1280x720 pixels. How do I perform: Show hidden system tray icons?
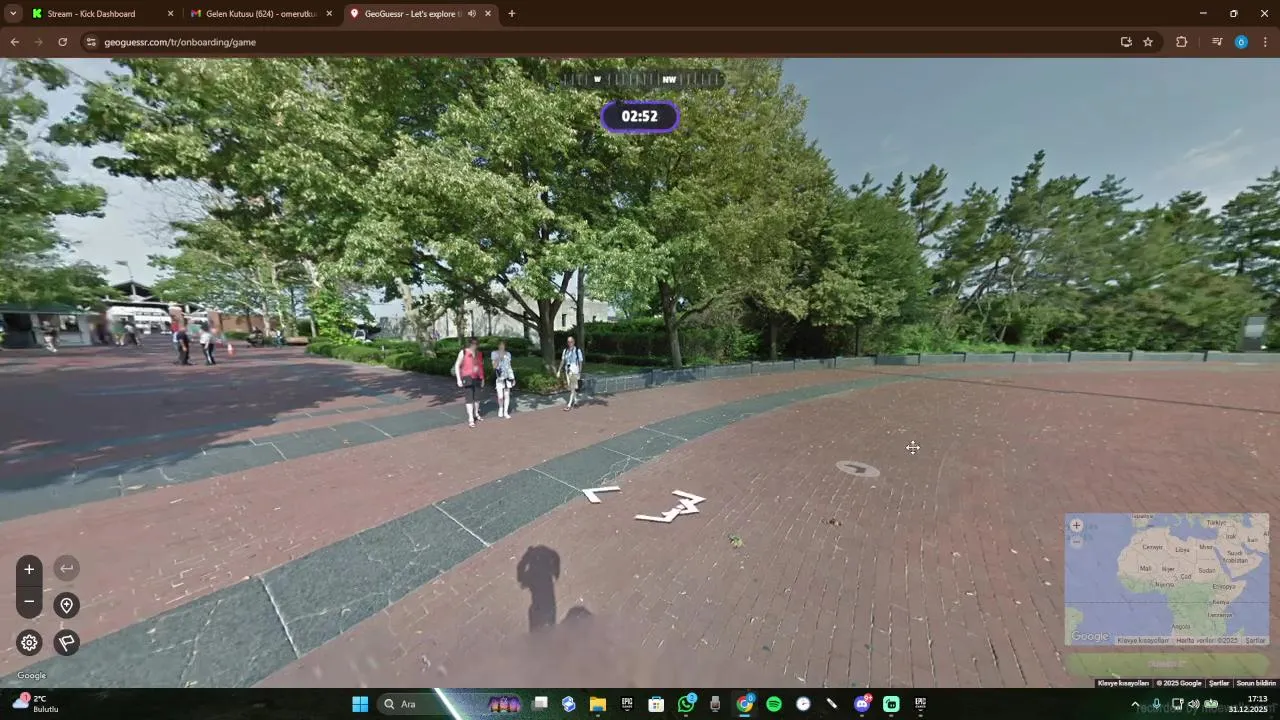[1135, 704]
